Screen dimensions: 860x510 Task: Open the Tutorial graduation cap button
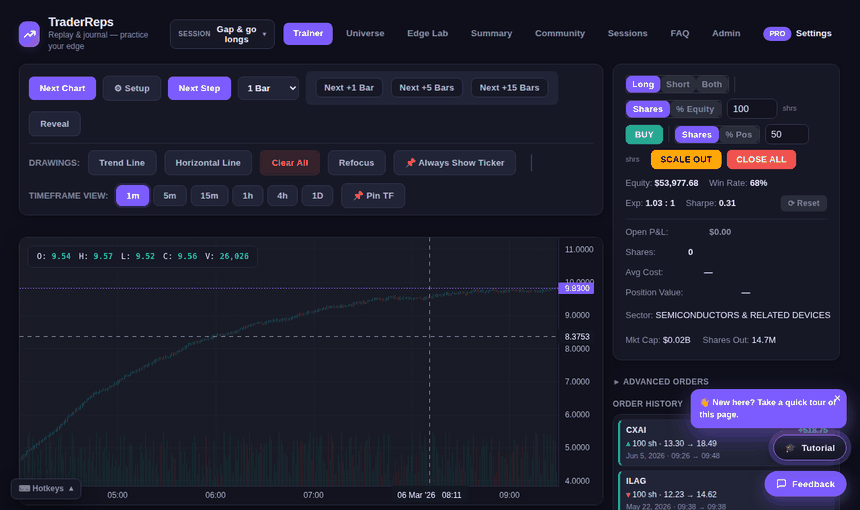coord(810,448)
